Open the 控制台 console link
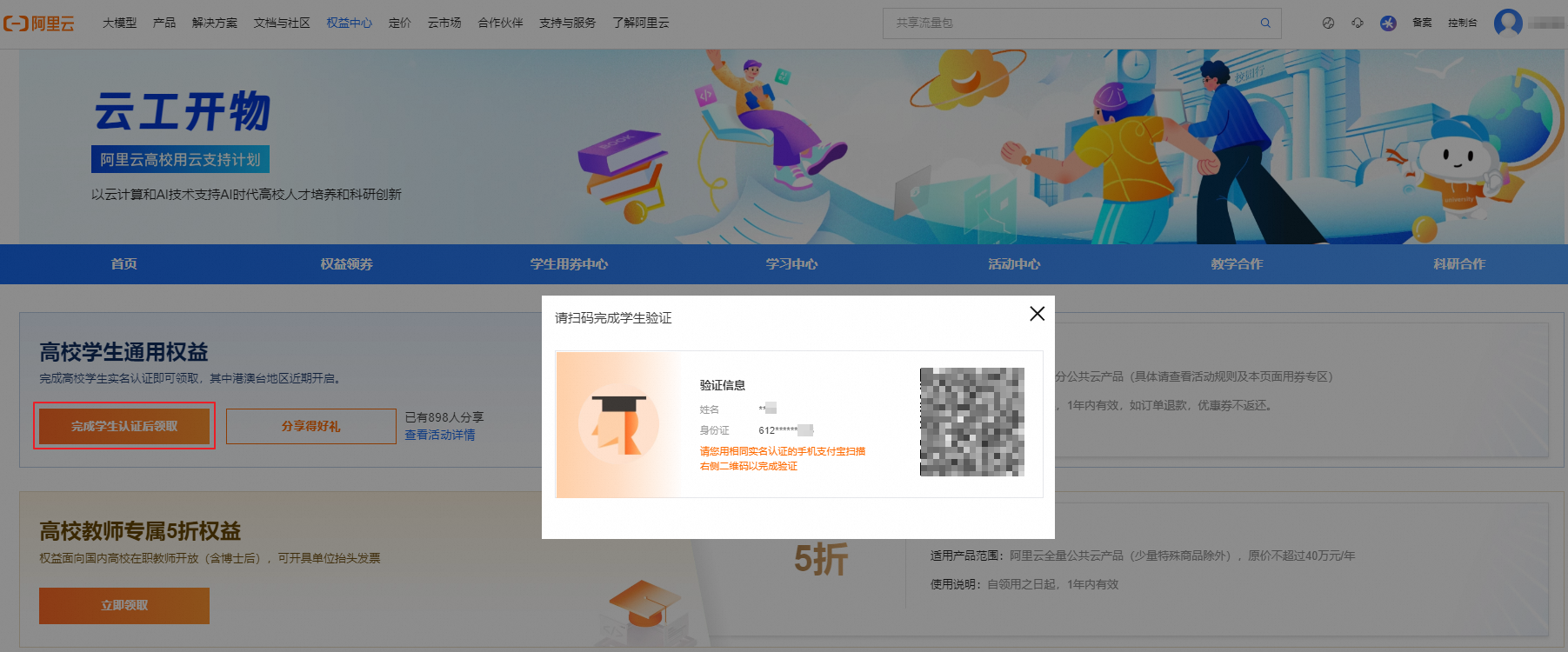 pyautogui.click(x=1463, y=23)
